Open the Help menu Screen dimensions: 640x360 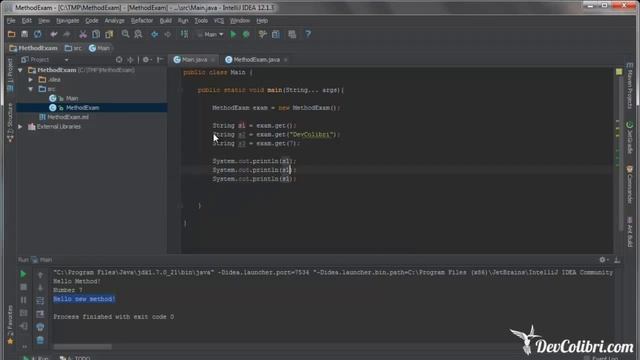coord(262,20)
